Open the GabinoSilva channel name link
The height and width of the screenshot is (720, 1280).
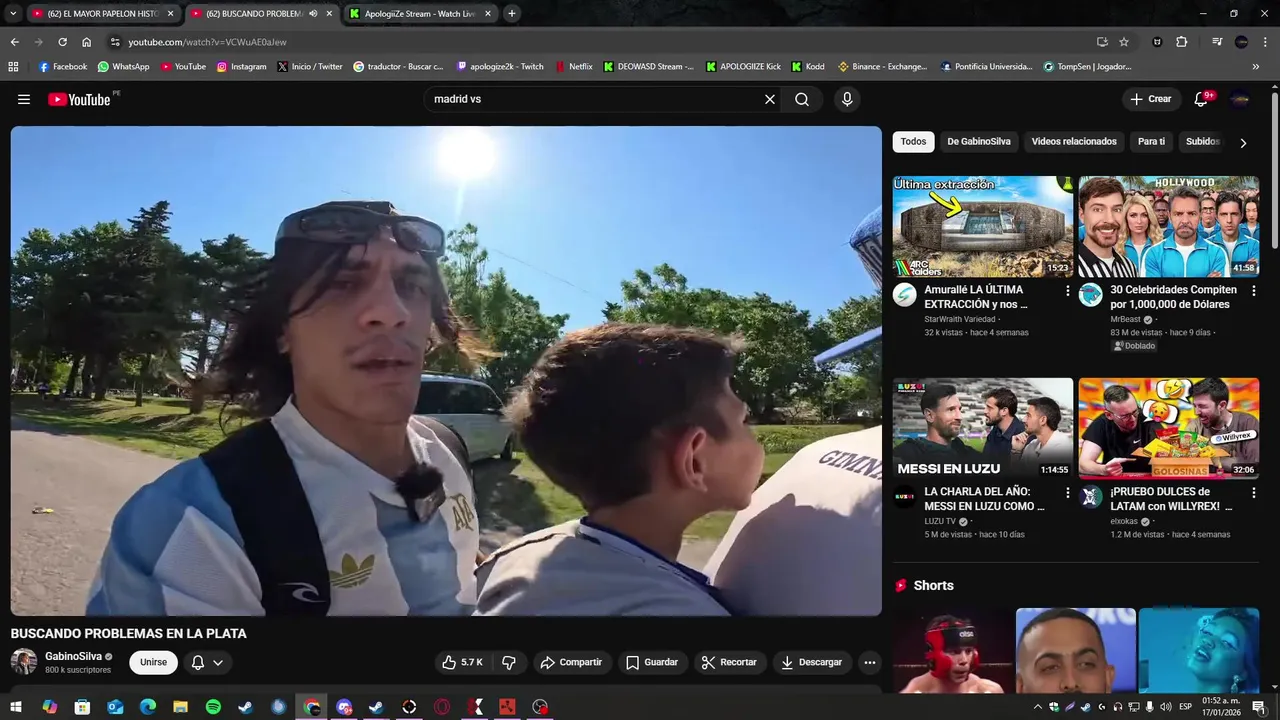73,656
